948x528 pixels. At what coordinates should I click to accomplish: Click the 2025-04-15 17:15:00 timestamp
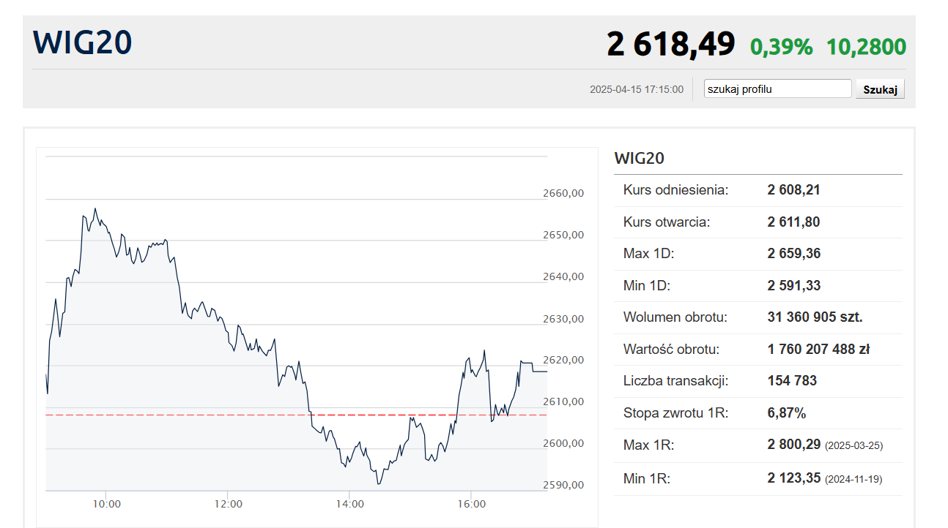[636, 90]
